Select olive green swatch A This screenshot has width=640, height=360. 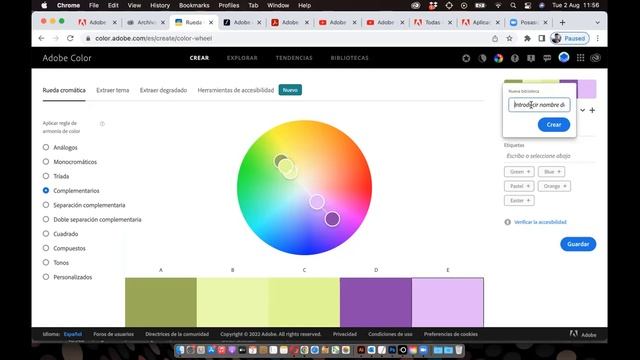[x=161, y=302]
